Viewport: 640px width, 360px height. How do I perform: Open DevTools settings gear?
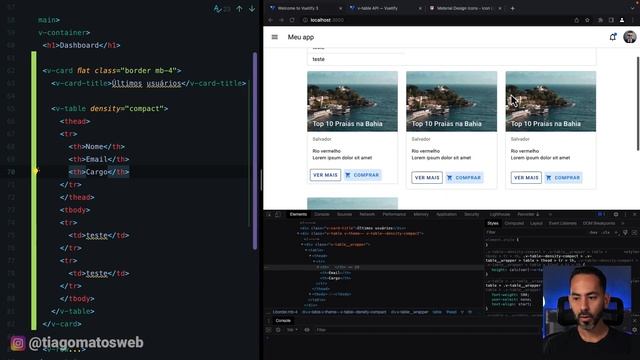(616, 214)
